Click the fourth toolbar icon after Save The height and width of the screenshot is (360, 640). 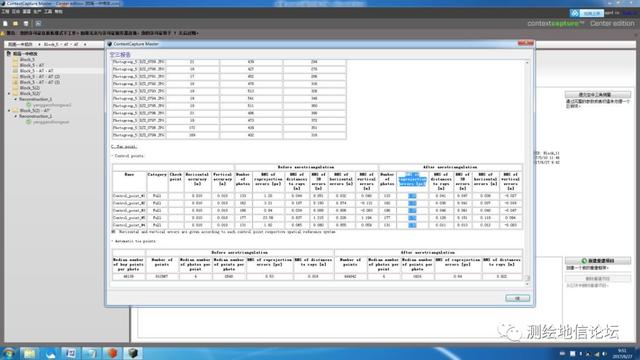tap(38, 24)
